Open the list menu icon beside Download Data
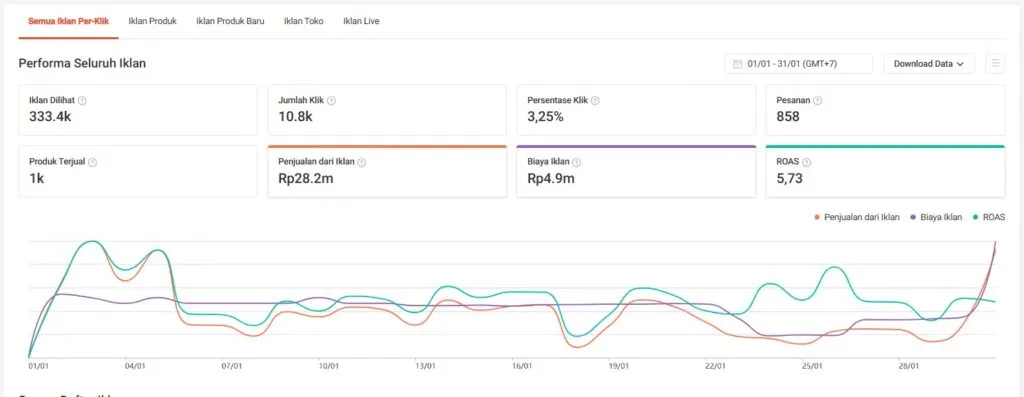The height and width of the screenshot is (397, 1024). 995,63
